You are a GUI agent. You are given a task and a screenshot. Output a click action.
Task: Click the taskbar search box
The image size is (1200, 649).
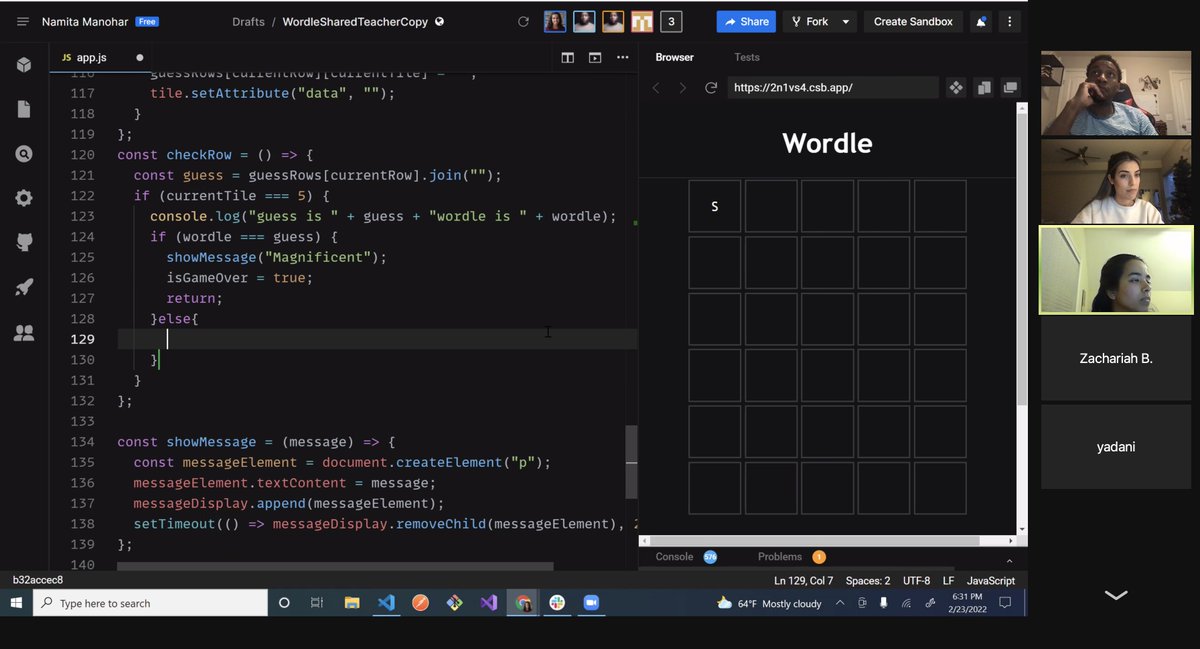(150, 603)
